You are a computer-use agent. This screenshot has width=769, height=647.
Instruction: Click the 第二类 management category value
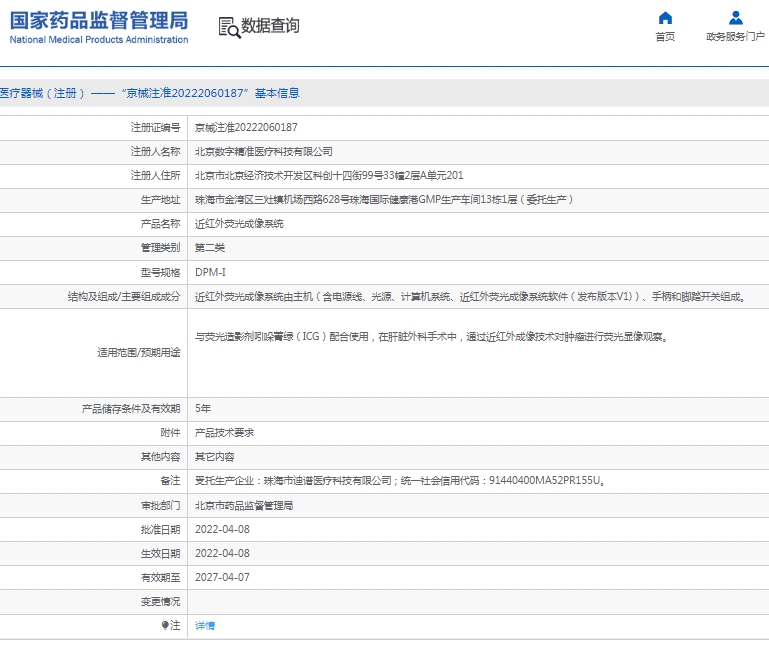(209, 248)
